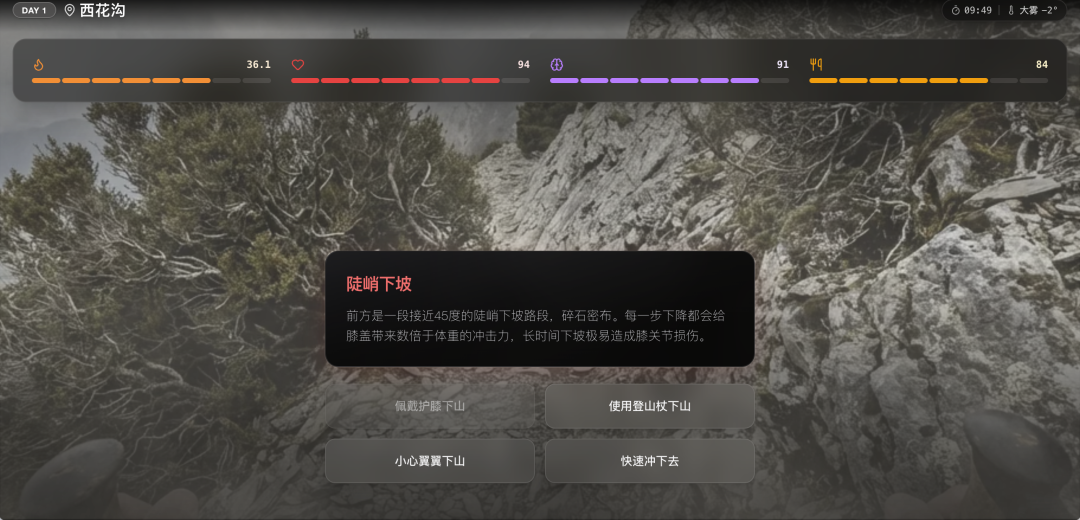The width and height of the screenshot is (1080, 520).
Task: Click the 西花沟 location name
Action: pyautogui.click(x=103, y=11)
